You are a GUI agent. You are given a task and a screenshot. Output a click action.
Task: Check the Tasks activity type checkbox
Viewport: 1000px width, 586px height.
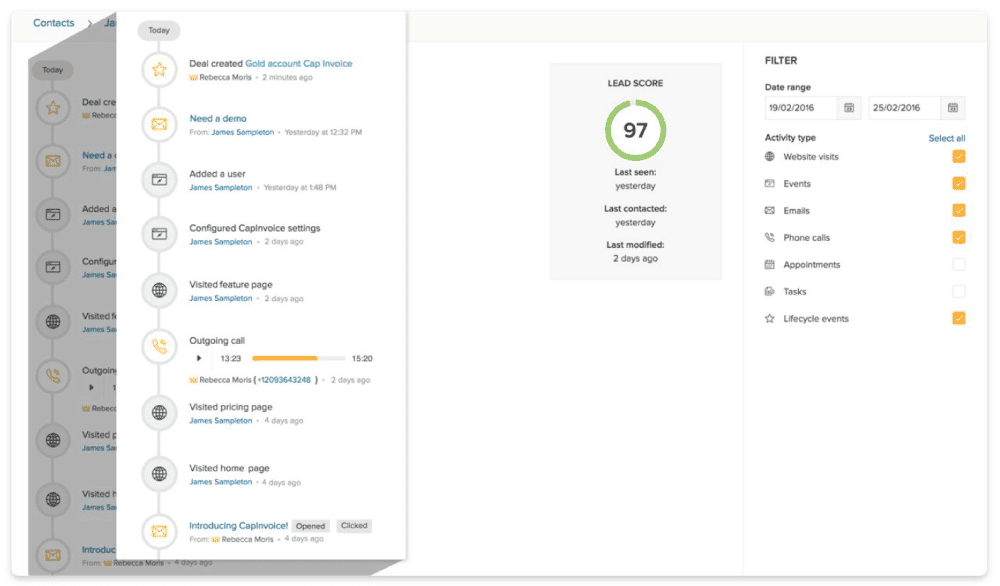[x=958, y=292]
